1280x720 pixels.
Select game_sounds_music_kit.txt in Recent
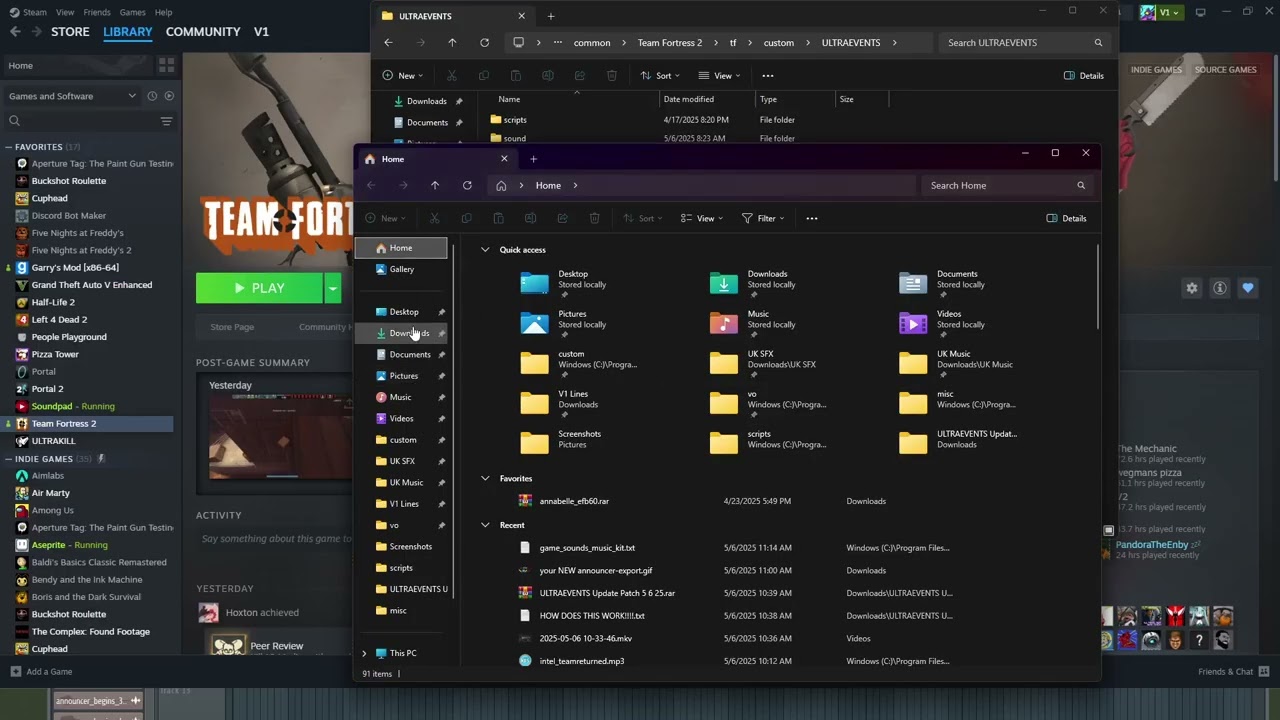coord(587,548)
